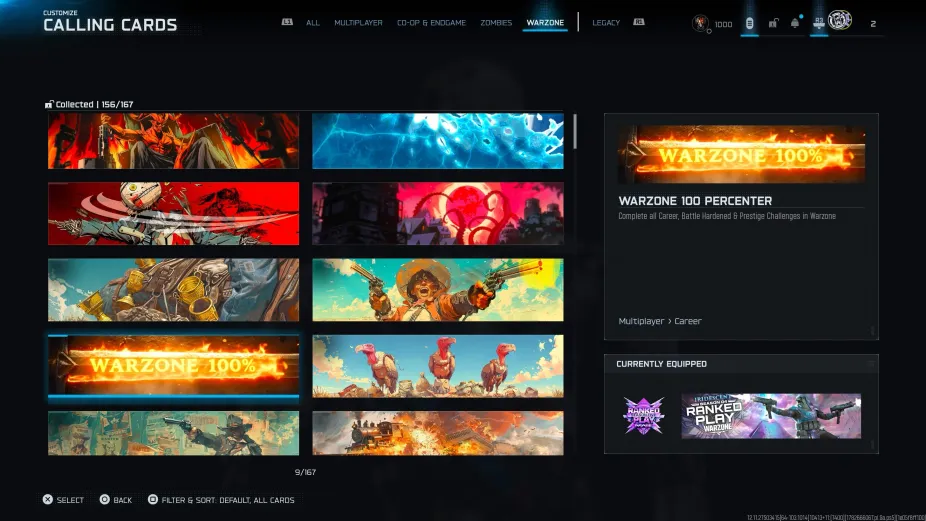
Task: Click the equipped Ranked Play emblem
Action: (x=643, y=416)
